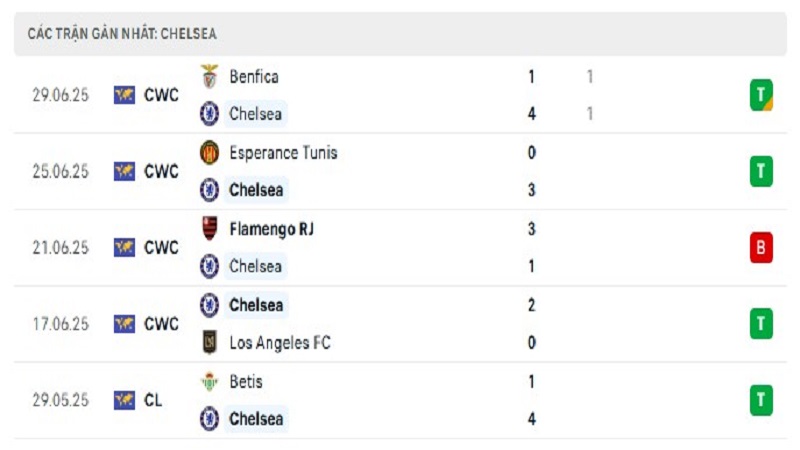Open the Betis team link
800x450 pixels.
click(x=246, y=382)
